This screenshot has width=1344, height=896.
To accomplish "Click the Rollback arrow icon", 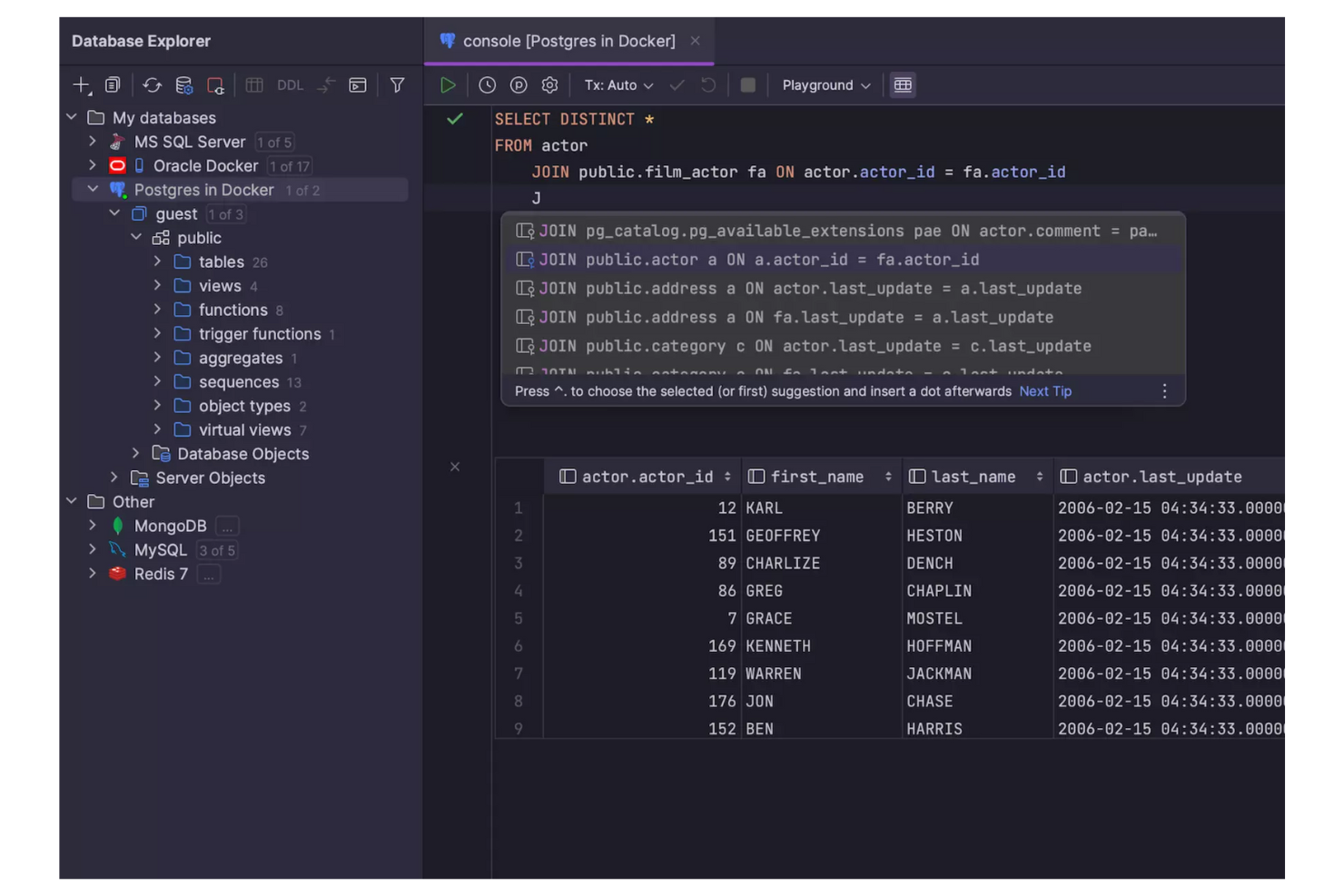I will (x=708, y=85).
